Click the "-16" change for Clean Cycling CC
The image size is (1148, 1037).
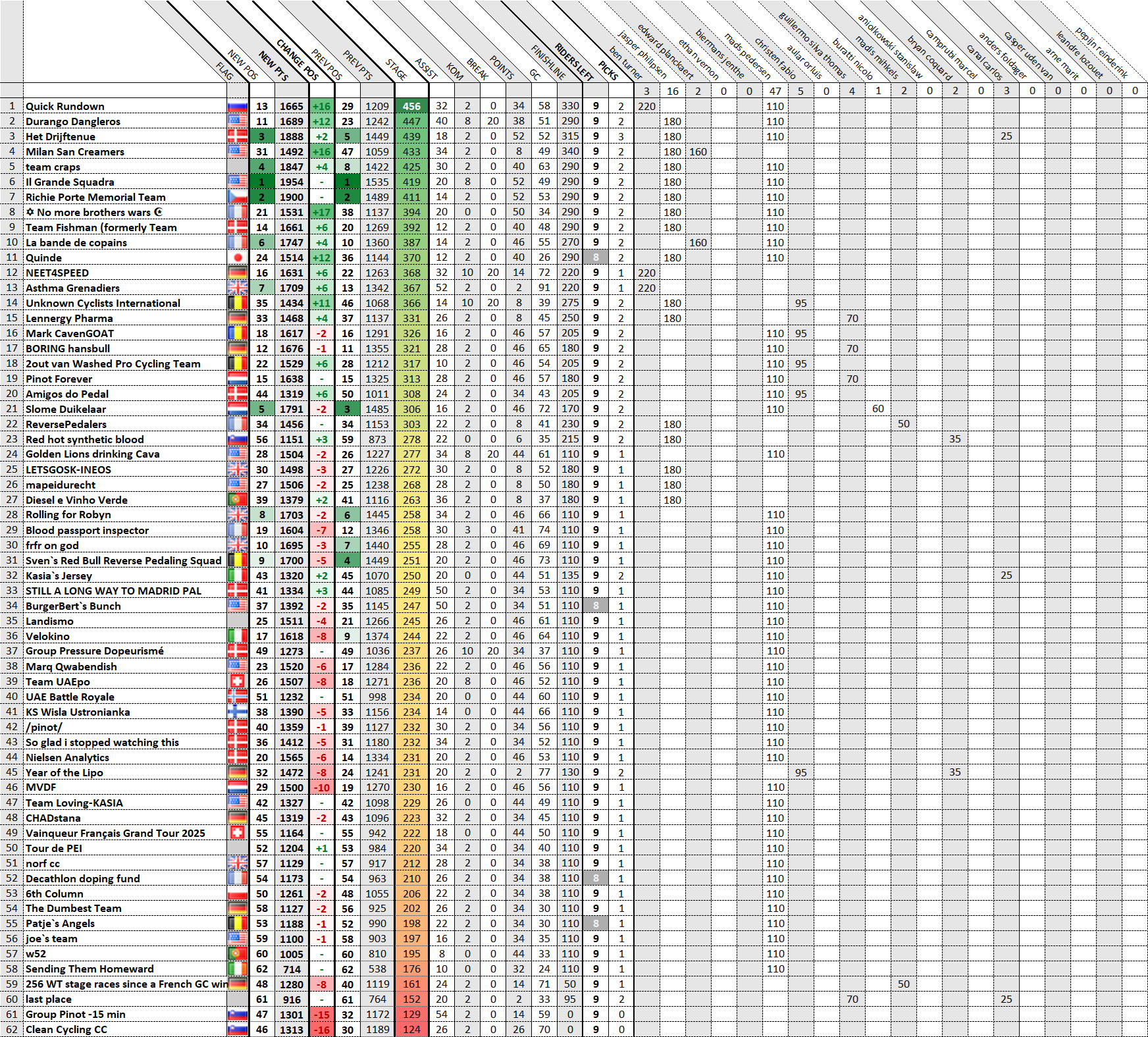(x=321, y=1030)
